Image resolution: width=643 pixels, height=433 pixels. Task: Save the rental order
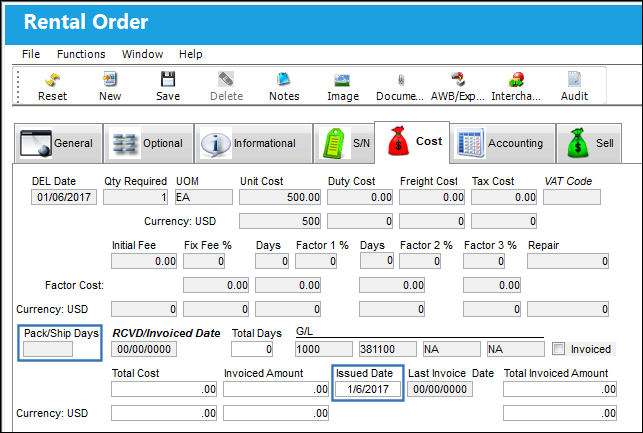tap(168, 87)
